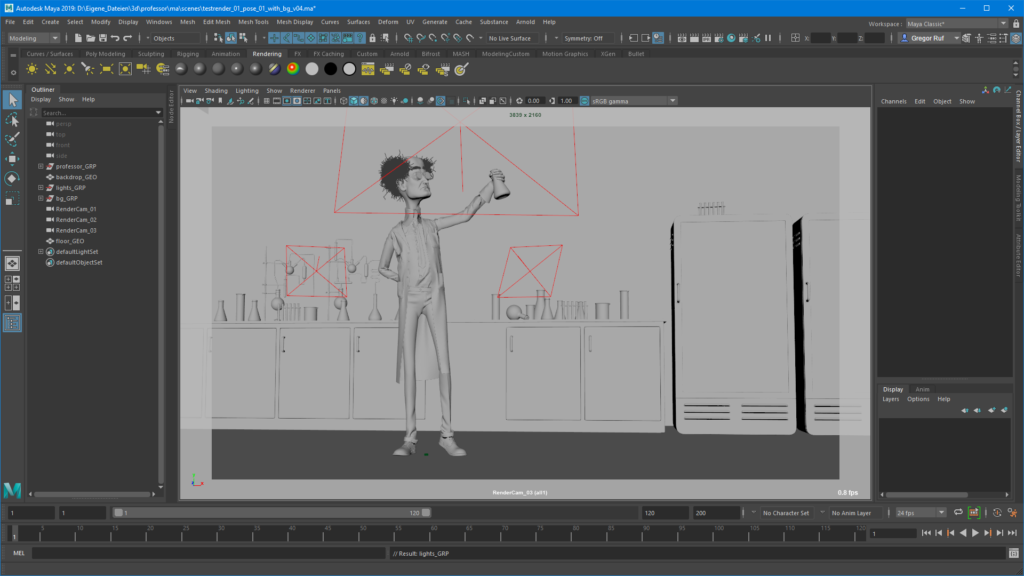Click the ramp shader rainbow icon
Viewport: 1024px width, 576px height.
pos(293,69)
